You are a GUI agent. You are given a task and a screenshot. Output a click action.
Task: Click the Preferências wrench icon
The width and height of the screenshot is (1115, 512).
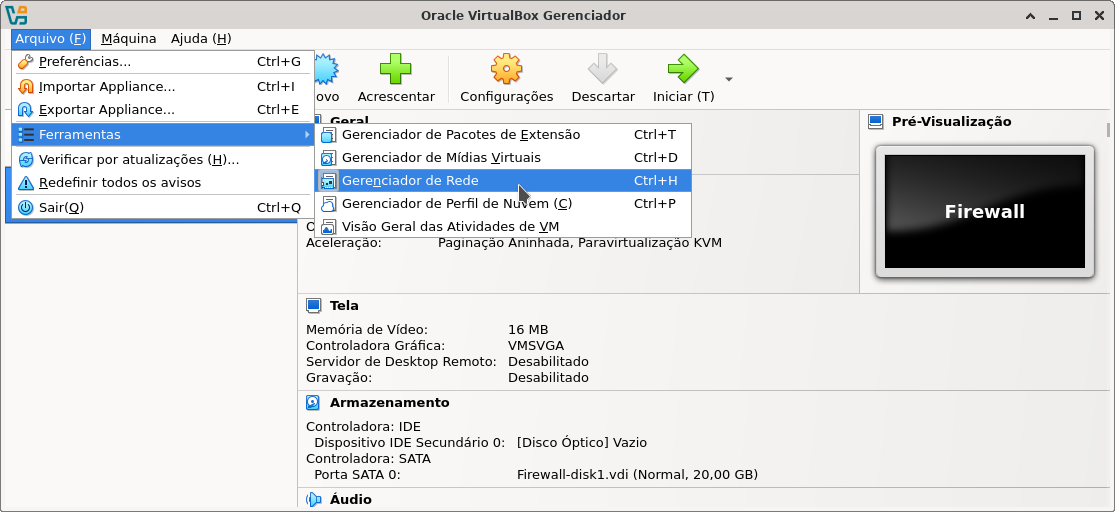[x=26, y=62]
